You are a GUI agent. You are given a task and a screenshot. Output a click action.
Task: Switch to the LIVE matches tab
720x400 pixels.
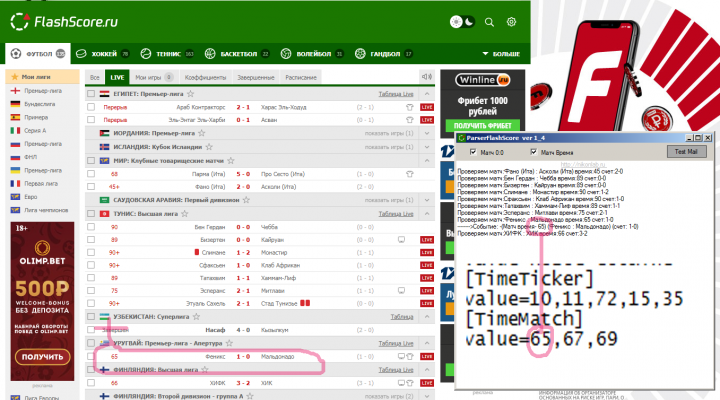117,77
